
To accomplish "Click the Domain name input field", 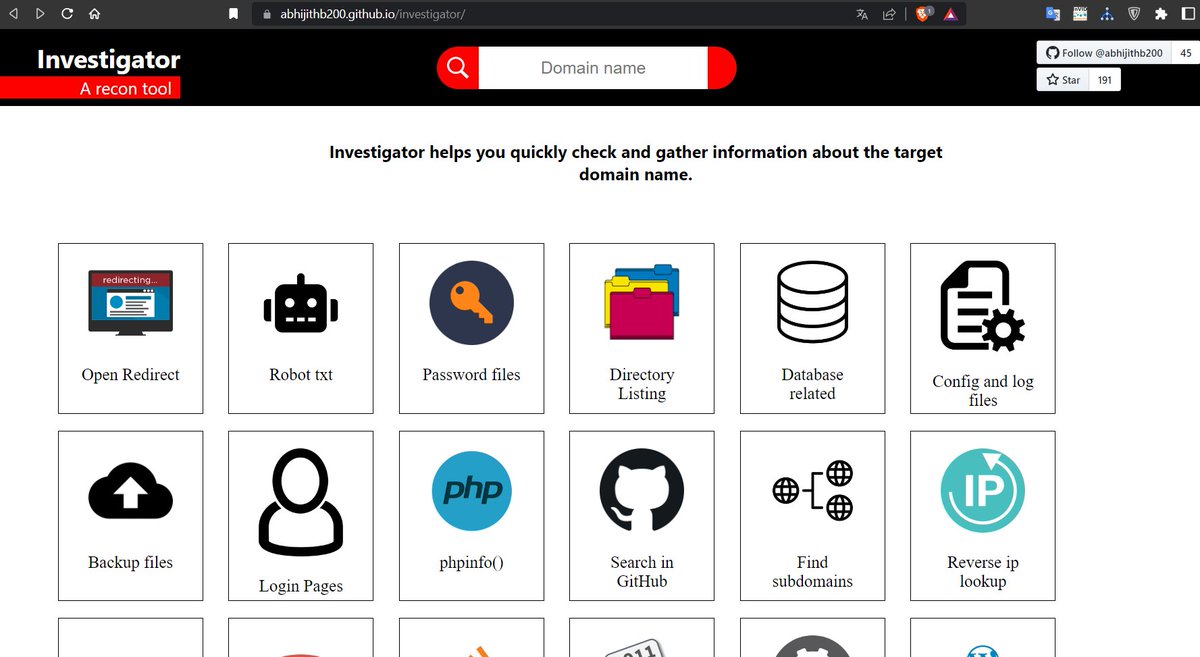I will click(x=593, y=68).
